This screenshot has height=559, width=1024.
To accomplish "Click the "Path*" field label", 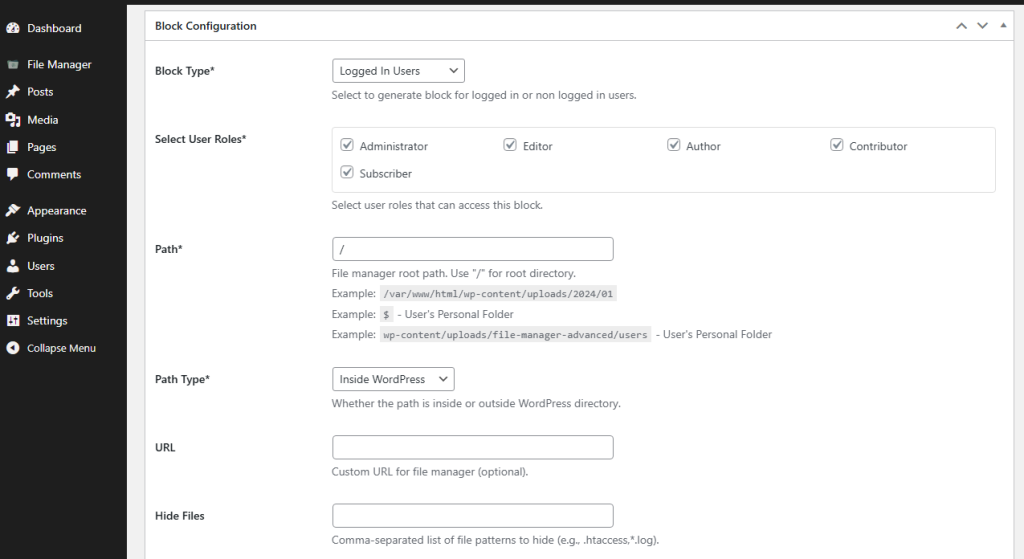I will (168, 249).
